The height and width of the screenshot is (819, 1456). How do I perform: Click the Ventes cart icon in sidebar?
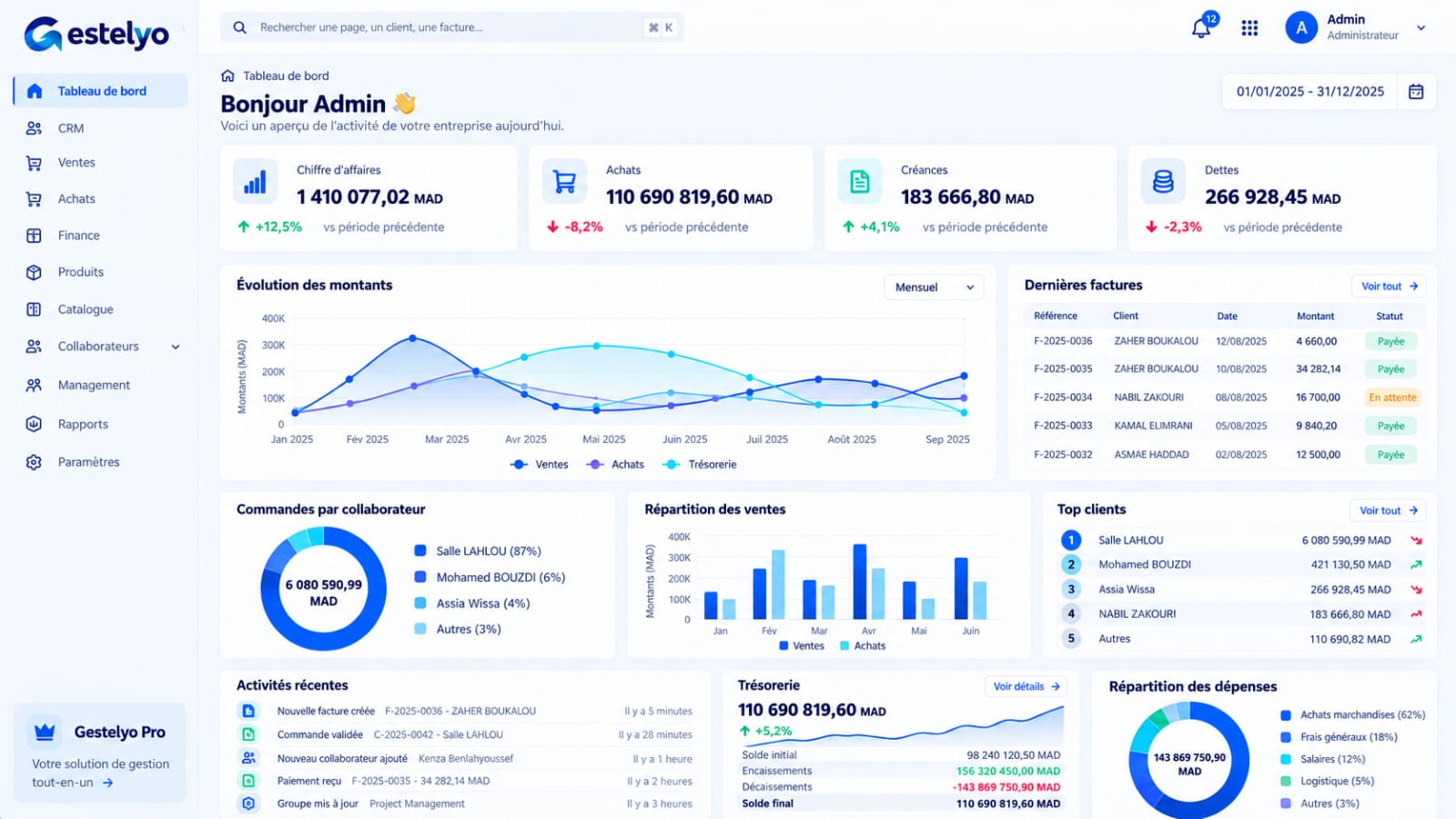pyautogui.click(x=34, y=163)
